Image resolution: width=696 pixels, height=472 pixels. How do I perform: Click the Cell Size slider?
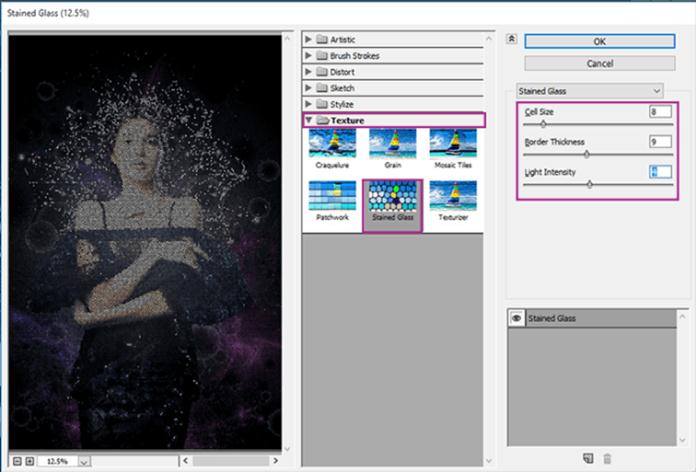pyautogui.click(x=543, y=124)
